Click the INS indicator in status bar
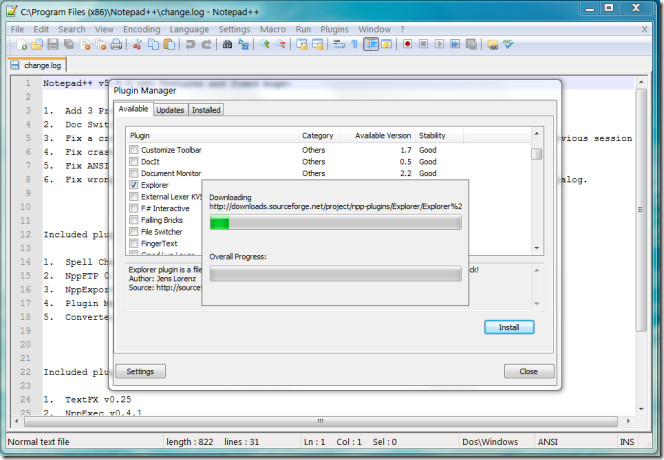The width and height of the screenshot is (664, 460). [x=627, y=442]
